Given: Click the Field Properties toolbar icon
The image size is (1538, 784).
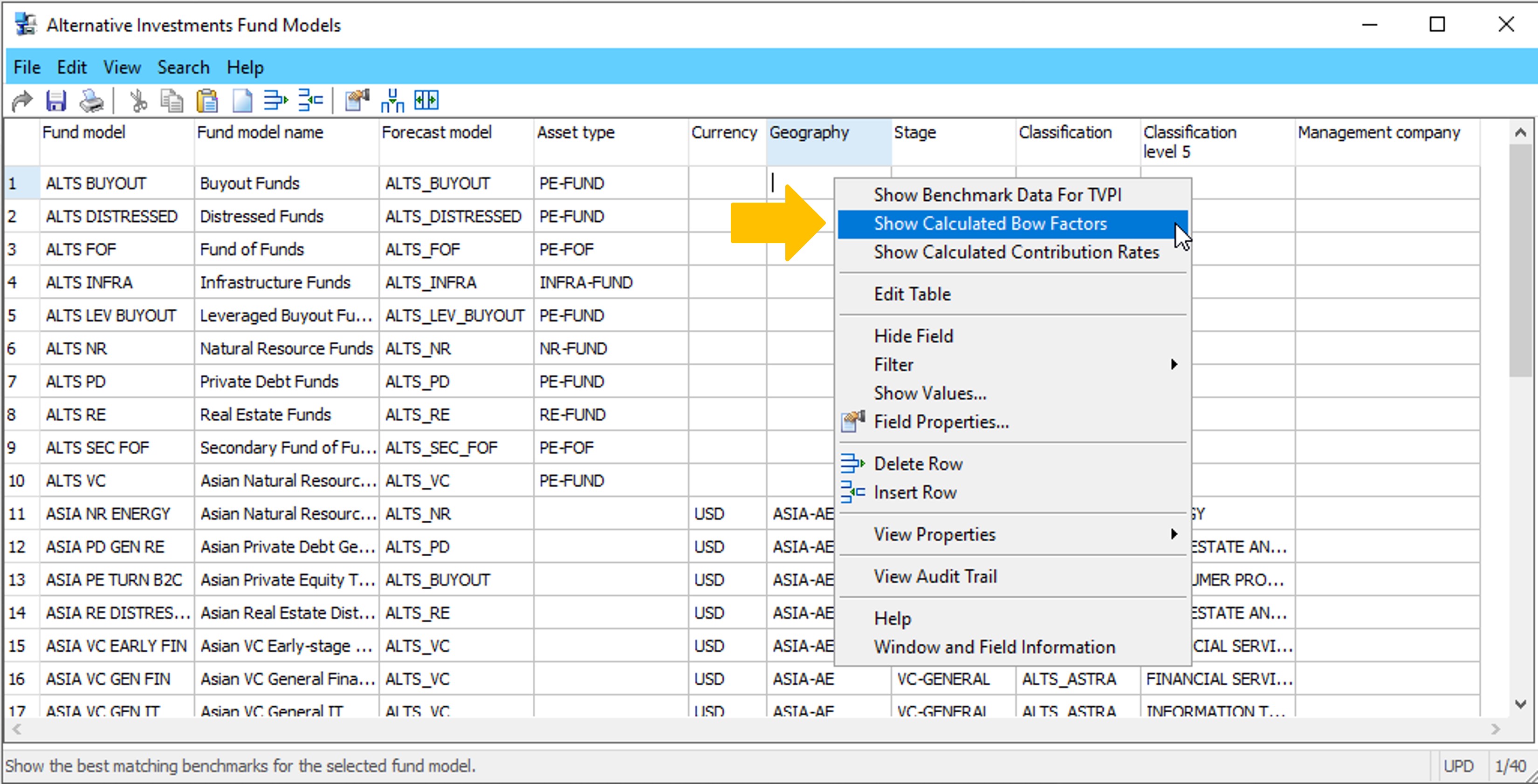Looking at the screenshot, I should [x=357, y=101].
